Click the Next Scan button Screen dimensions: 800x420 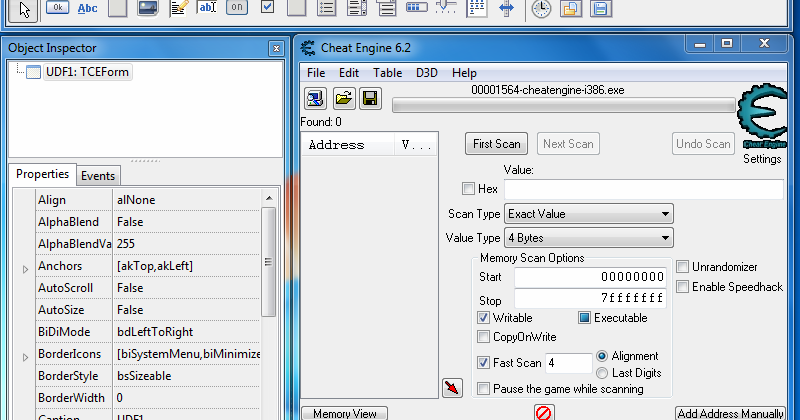568,144
